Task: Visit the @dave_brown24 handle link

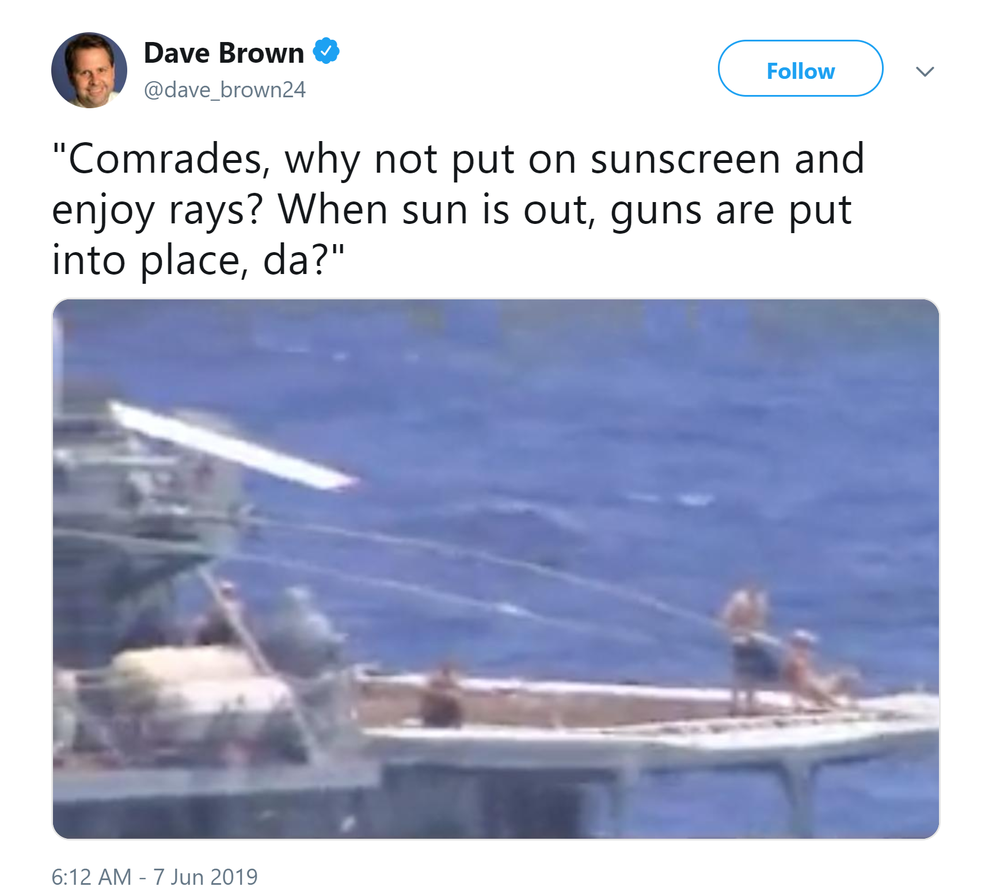Action: pos(225,90)
